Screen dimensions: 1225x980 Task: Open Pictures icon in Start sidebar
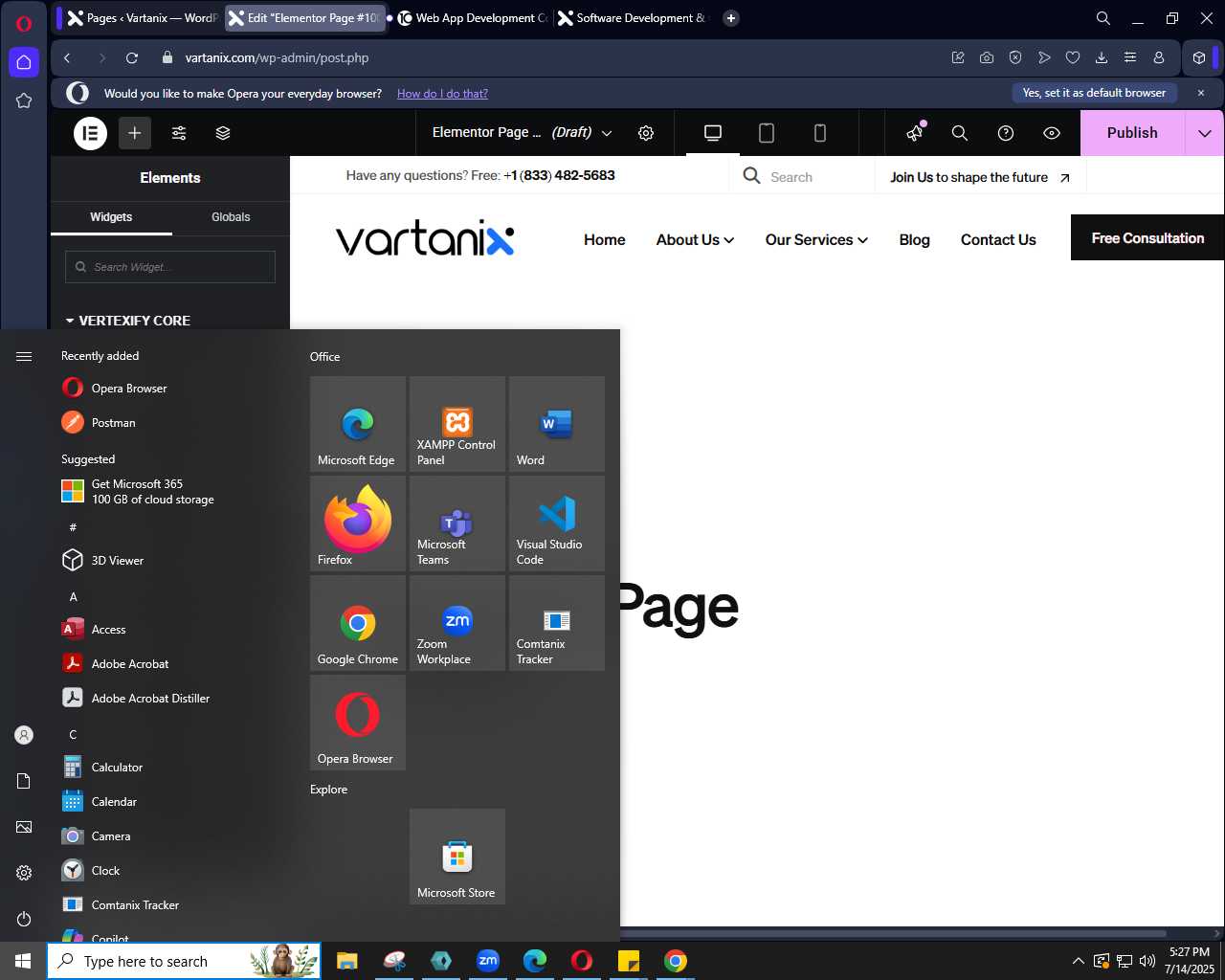[x=24, y=827]
